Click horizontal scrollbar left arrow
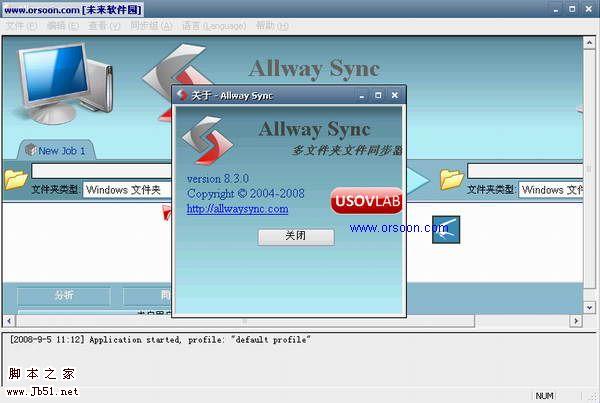 pos(9,321)
